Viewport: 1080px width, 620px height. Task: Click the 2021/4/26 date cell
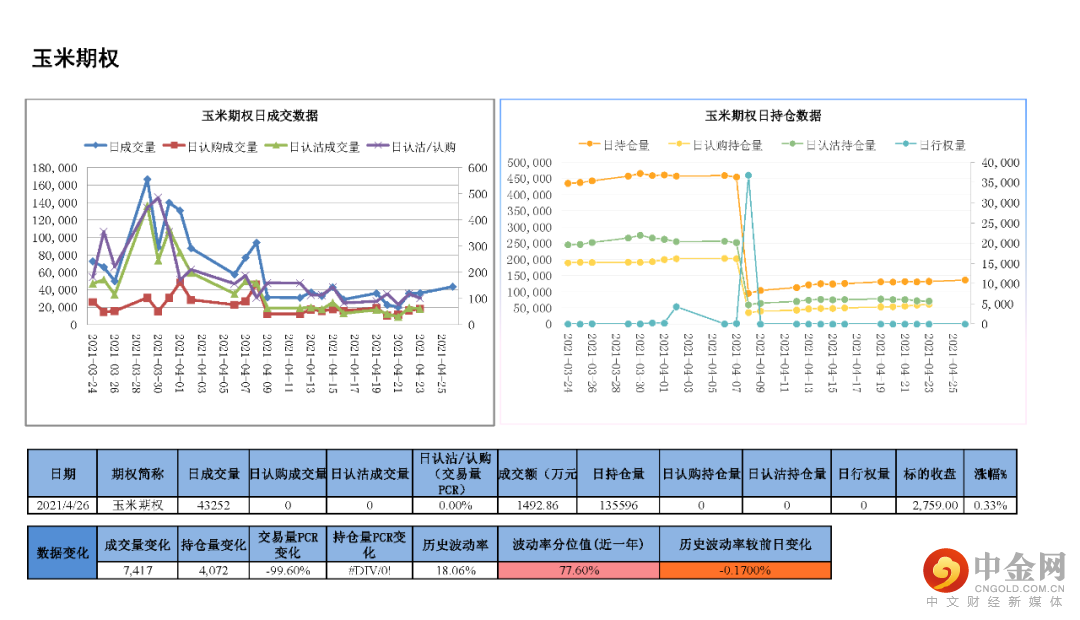[62, 505]
